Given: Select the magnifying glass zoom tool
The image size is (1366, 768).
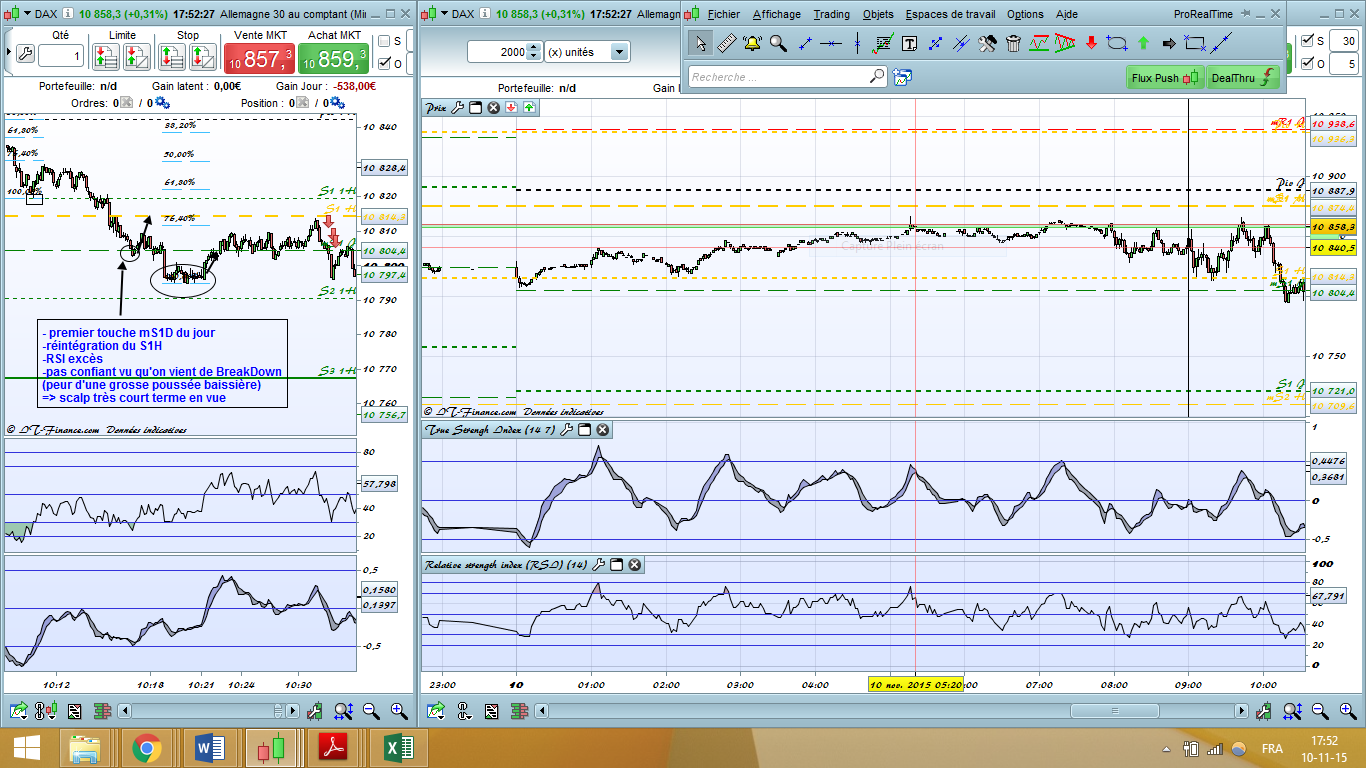Looking at the screenshot, I should point(778,43).
